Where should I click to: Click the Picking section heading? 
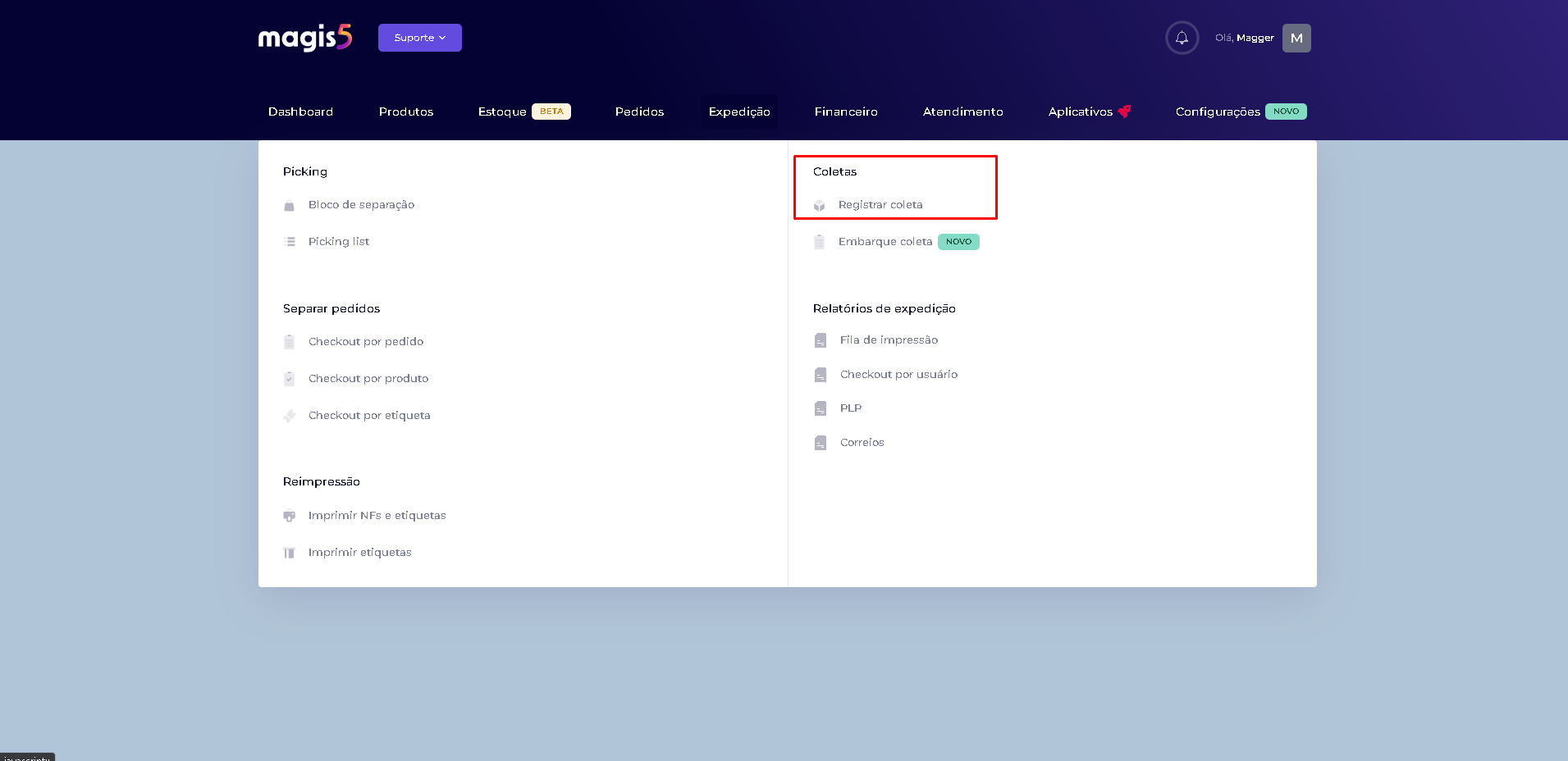coord(305,171)
